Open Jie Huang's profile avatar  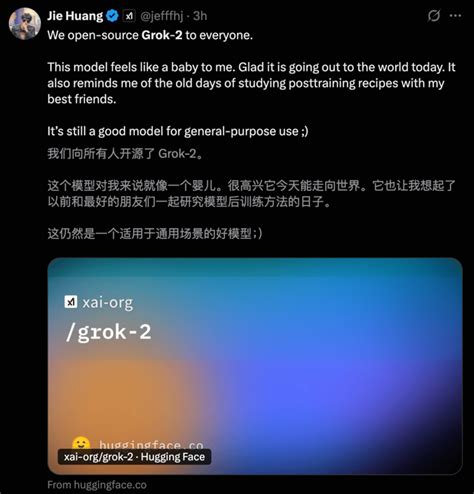[x=24, y=24]
